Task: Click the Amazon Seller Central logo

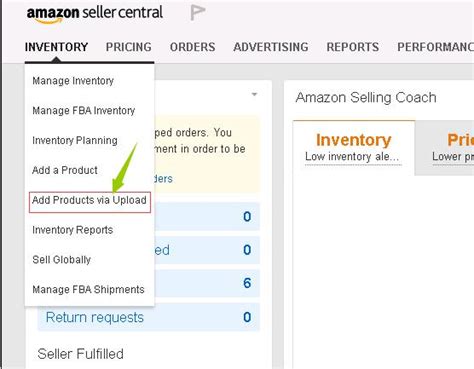Action: coord(95,14)
